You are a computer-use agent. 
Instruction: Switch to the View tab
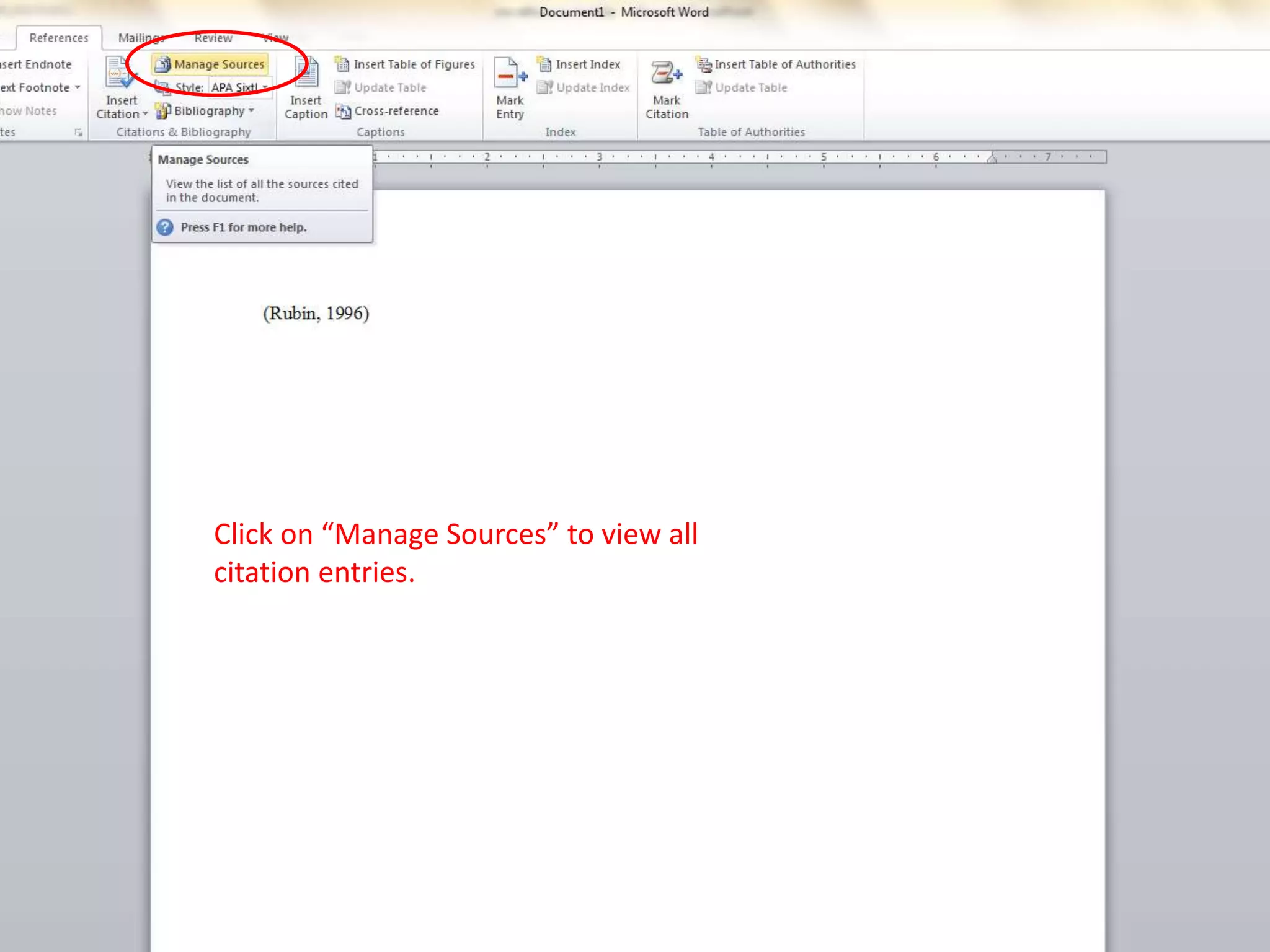(275, 38)
